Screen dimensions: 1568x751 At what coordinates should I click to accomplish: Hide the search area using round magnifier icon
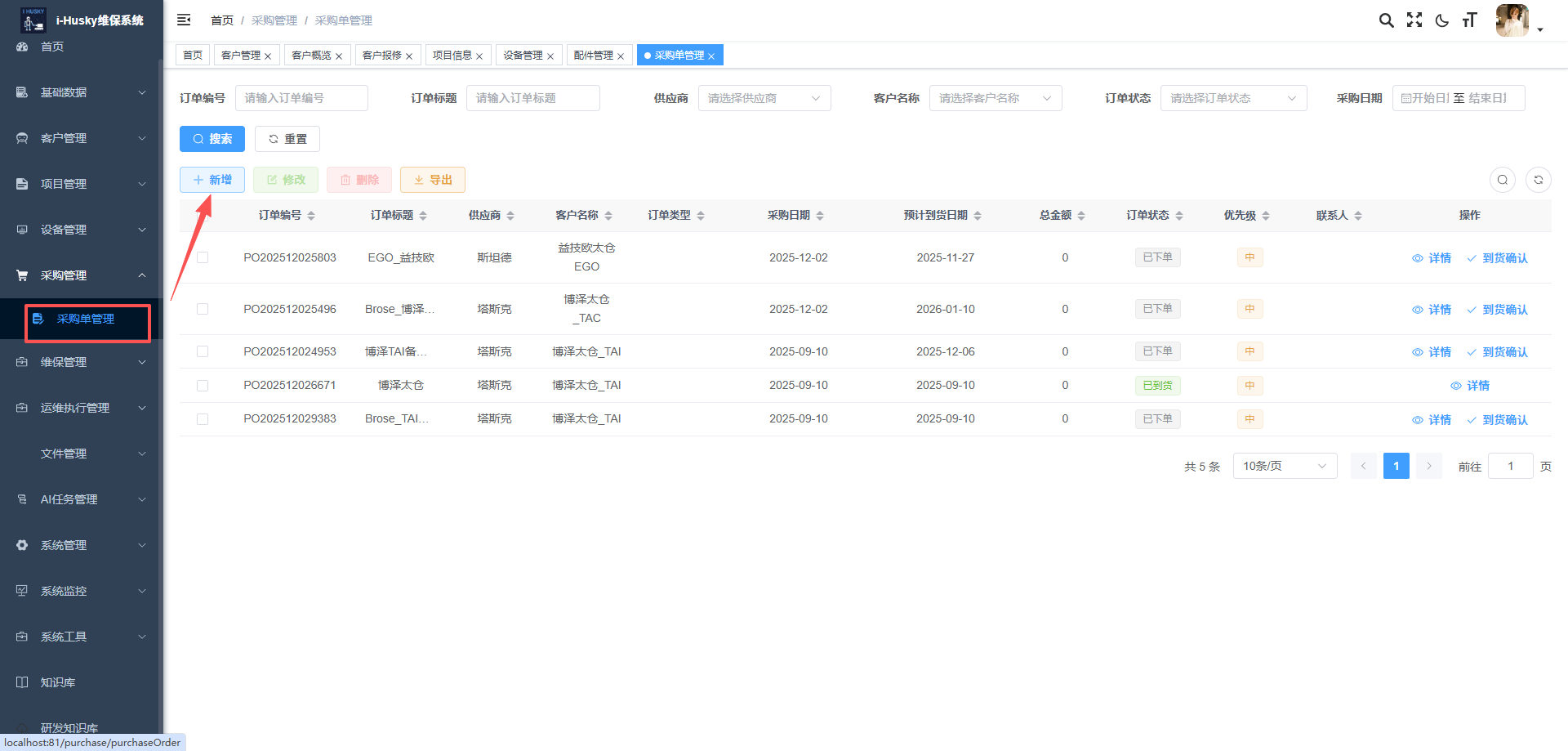1502,180
